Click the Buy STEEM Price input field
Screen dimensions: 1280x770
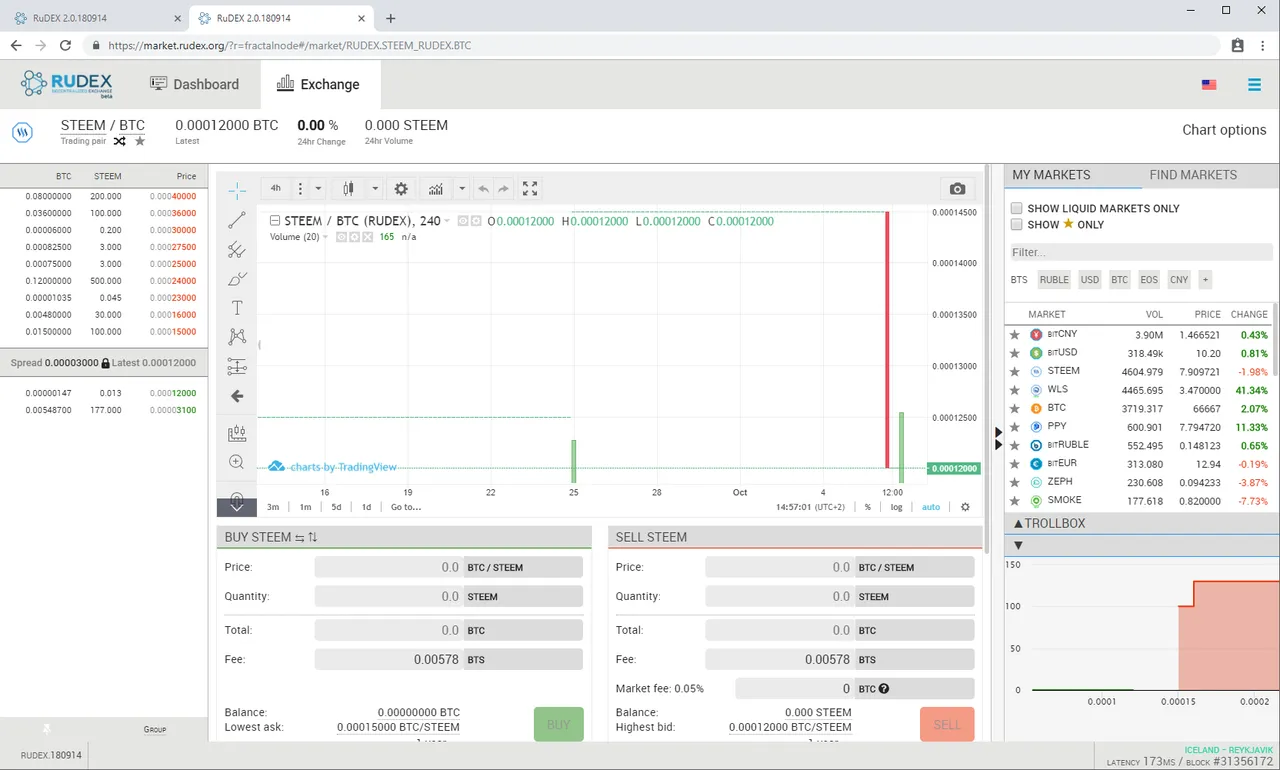389,567
